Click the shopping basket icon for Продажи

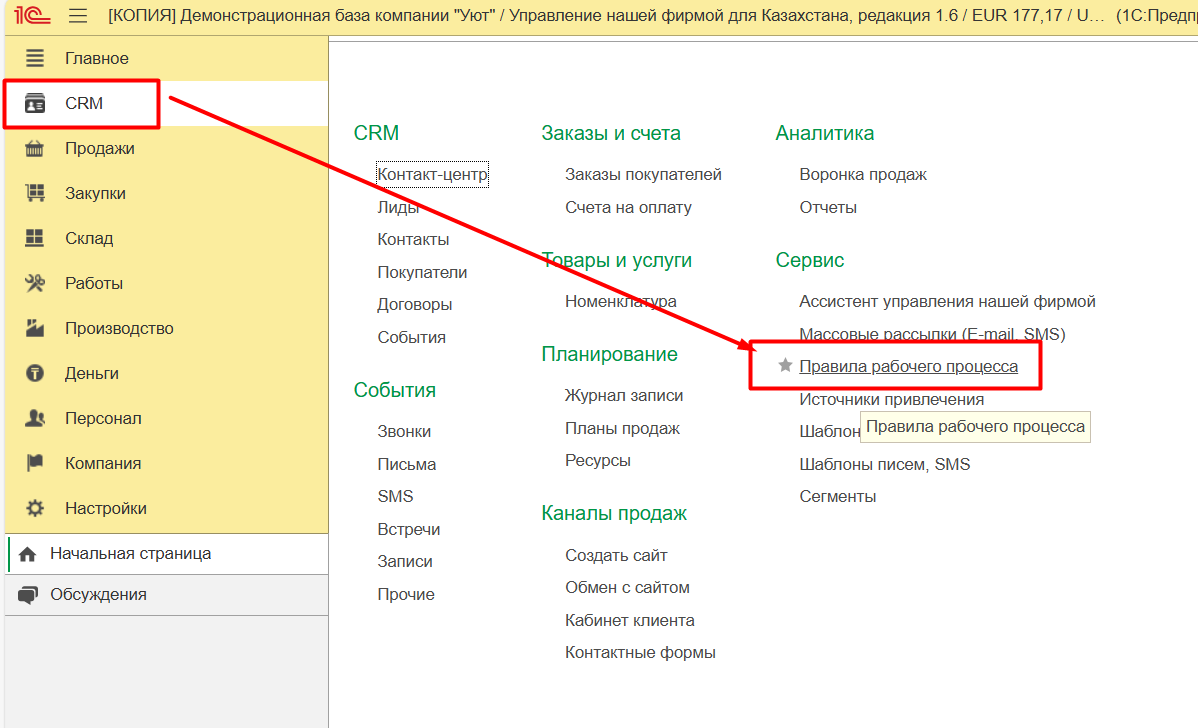35,149
